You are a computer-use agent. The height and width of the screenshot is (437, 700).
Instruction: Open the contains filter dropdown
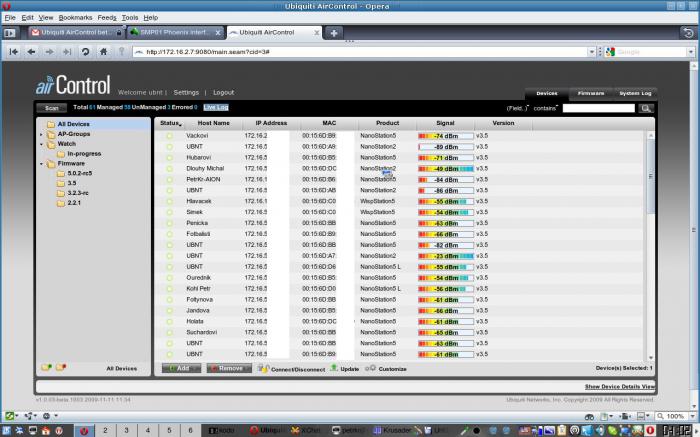[x=546, y=108]
